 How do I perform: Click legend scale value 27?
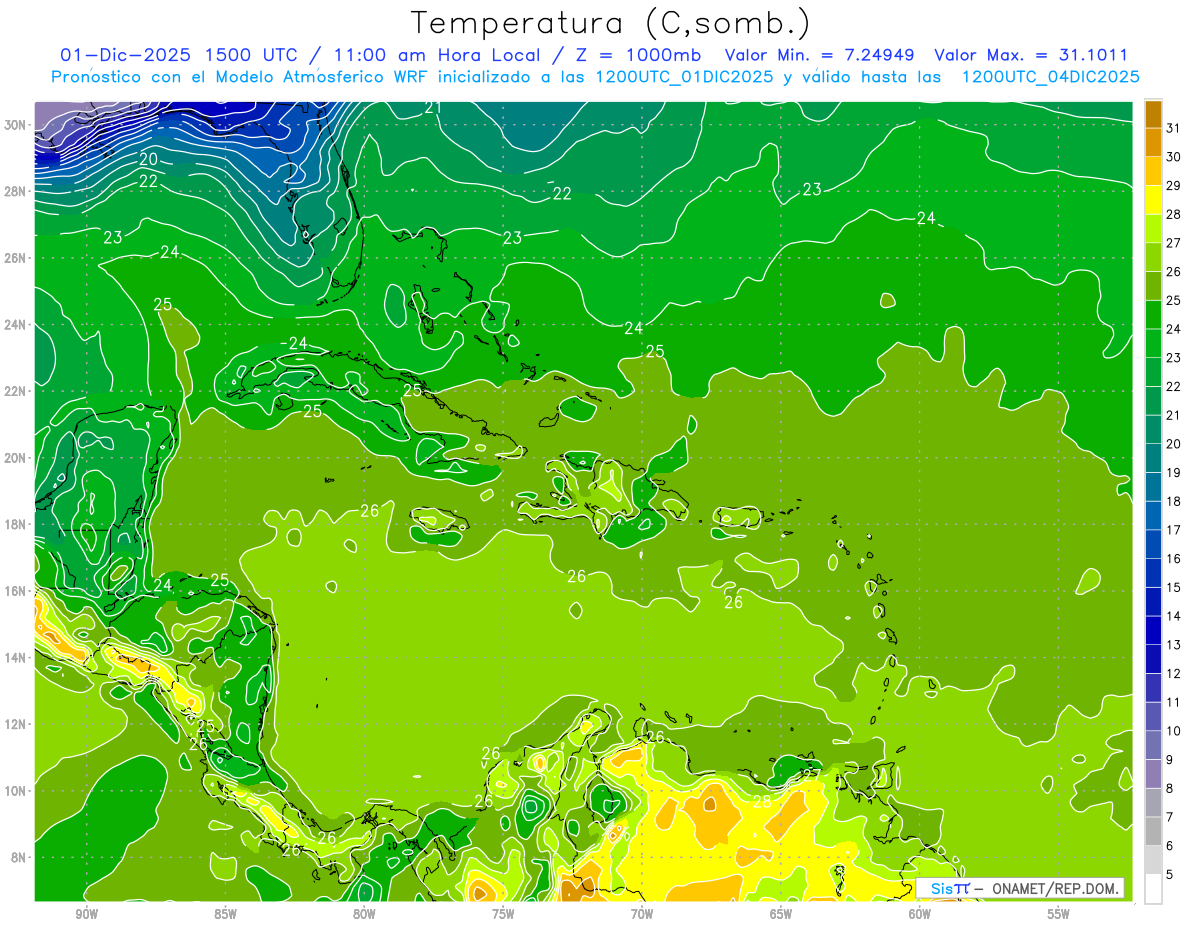1174,243
